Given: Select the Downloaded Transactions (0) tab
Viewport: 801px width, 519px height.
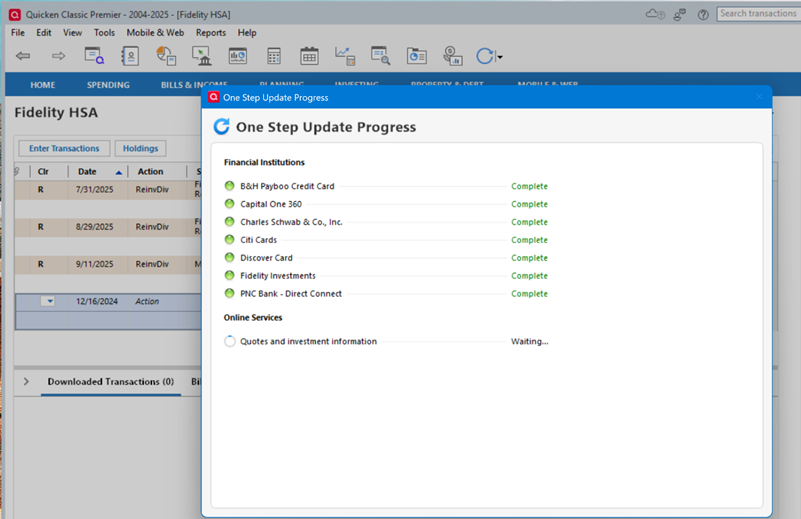Looking at the screenshot, I should (111, 382).
